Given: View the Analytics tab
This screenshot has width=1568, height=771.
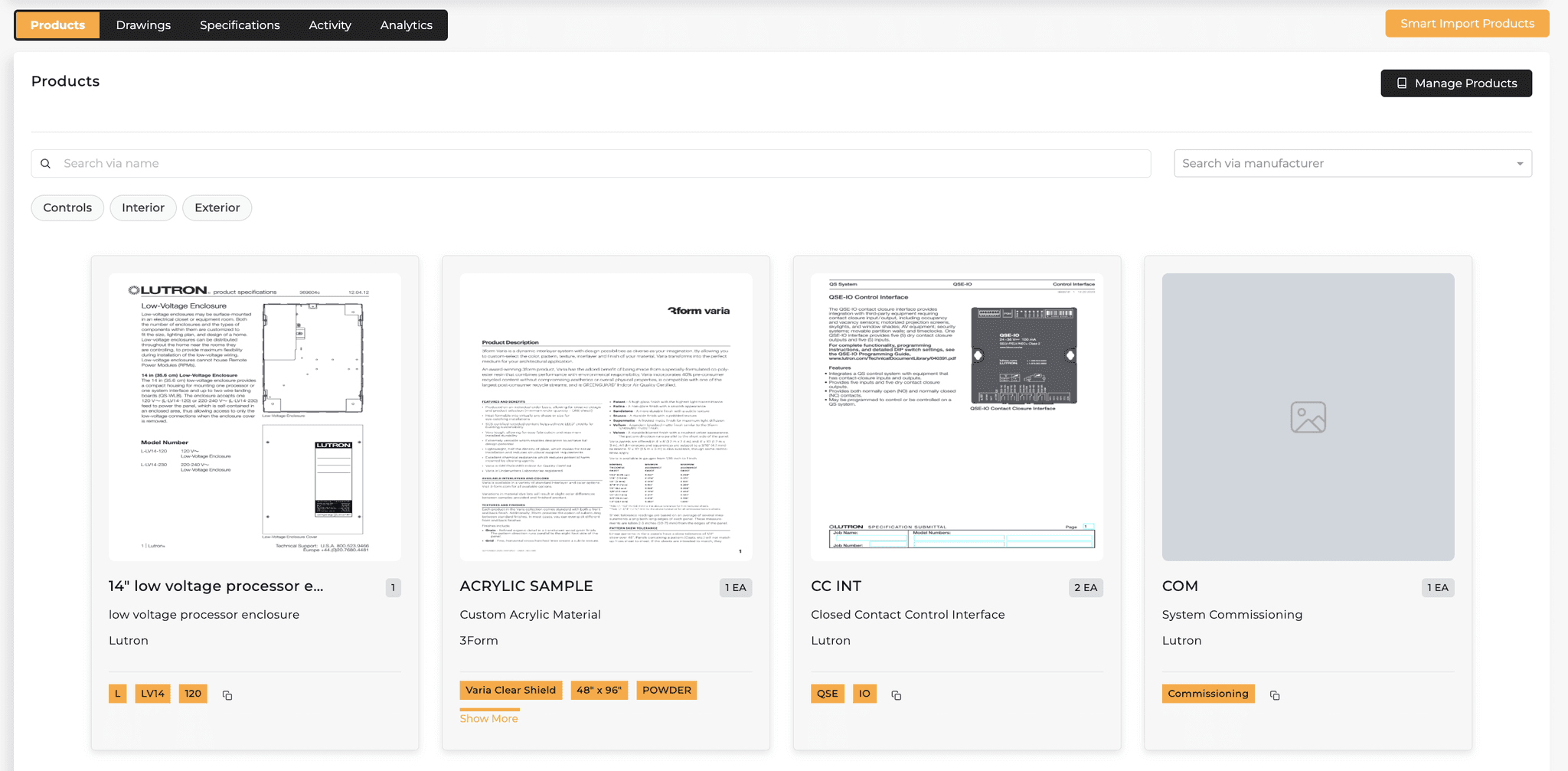Looking at the screenshot, I should [x=407, y=25].
